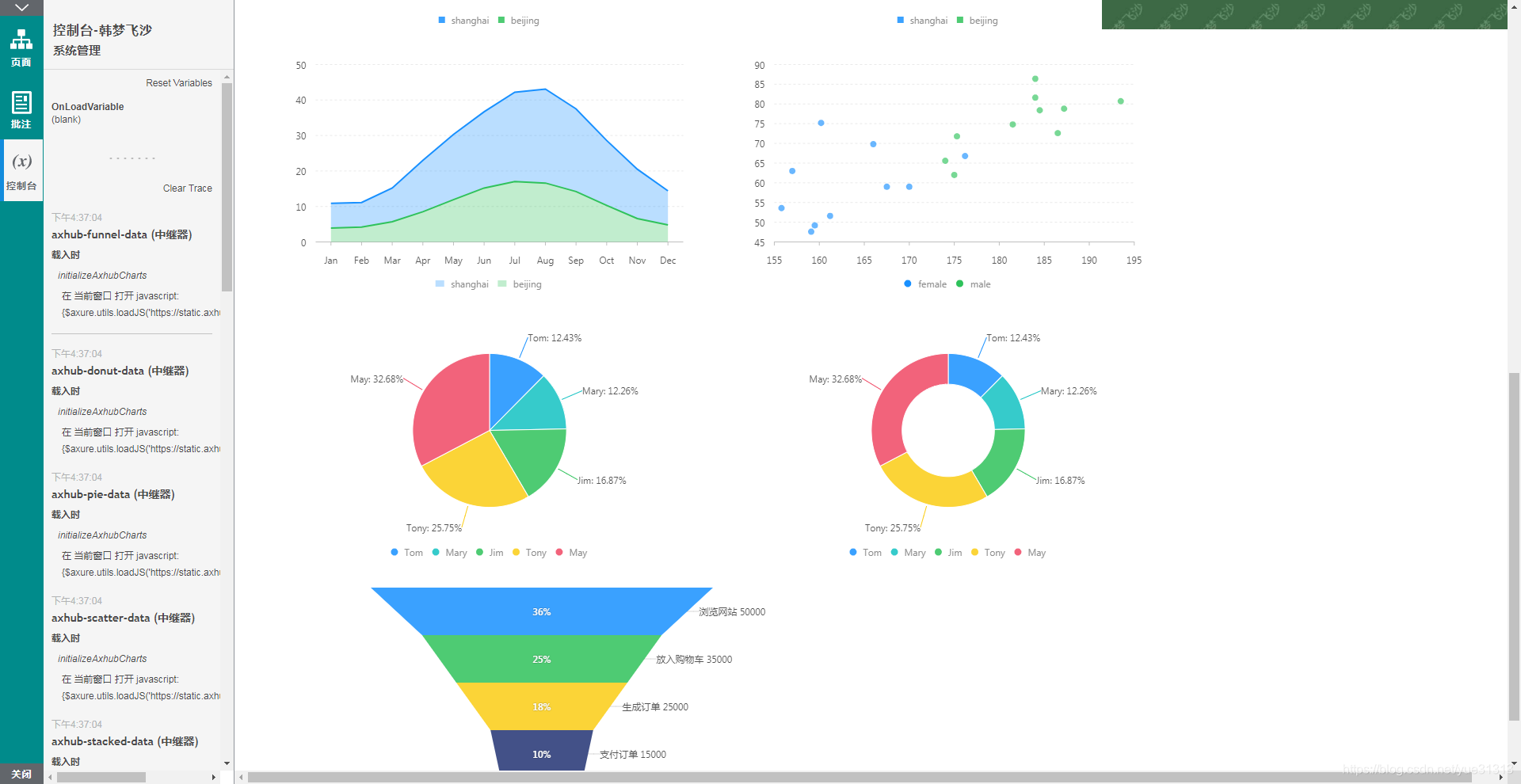The image size is (1521, 784).
Task: Collapse sidebar using top chevron arrow
Action: pyautogui.click(x=21, y=7)
